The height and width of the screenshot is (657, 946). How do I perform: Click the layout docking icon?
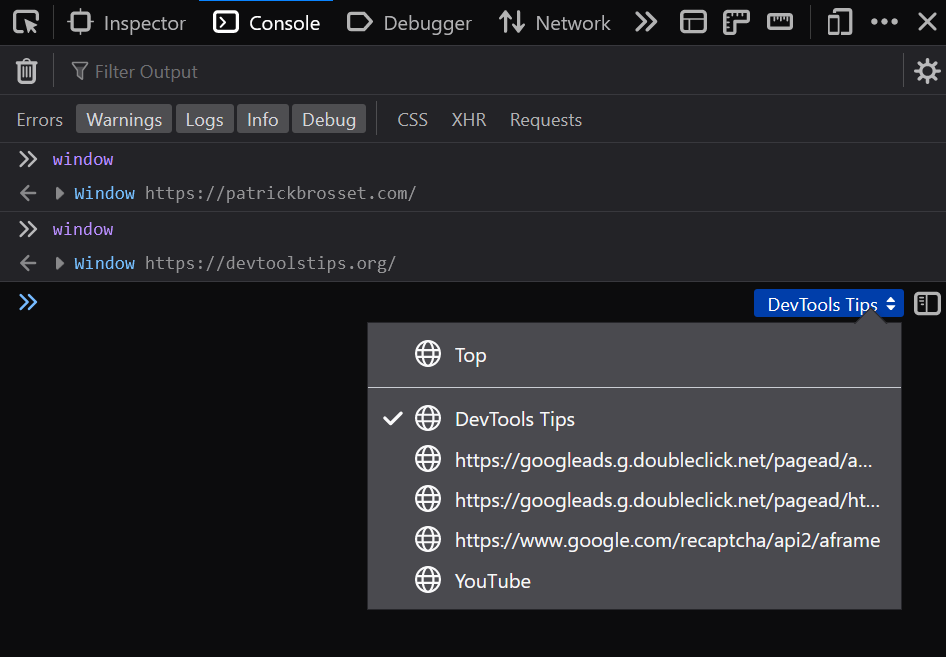693,21
